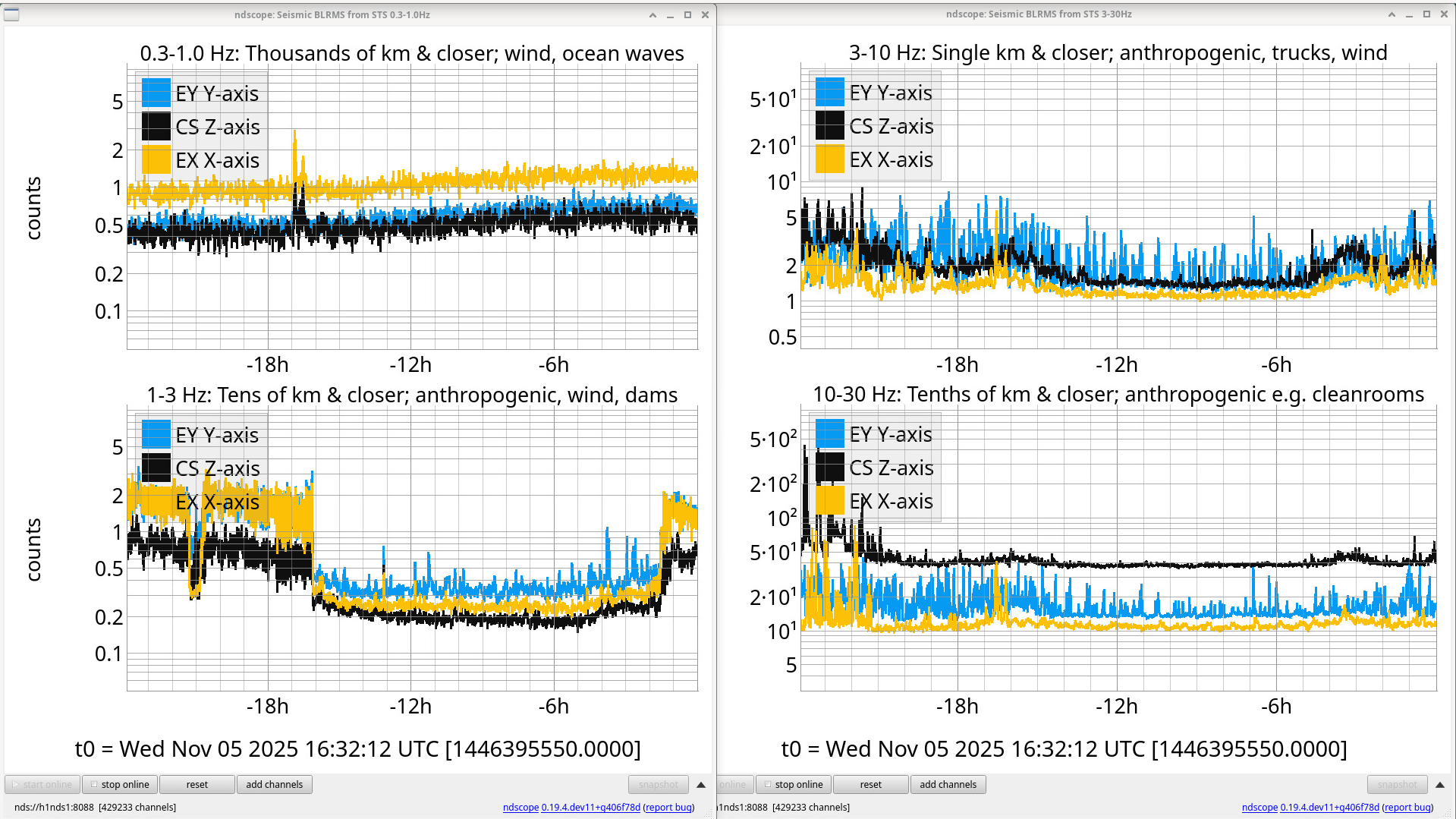This screenshot has width=1456, height=819.
Task: Click add channels in the left window
Action: [x=274, y=784]
